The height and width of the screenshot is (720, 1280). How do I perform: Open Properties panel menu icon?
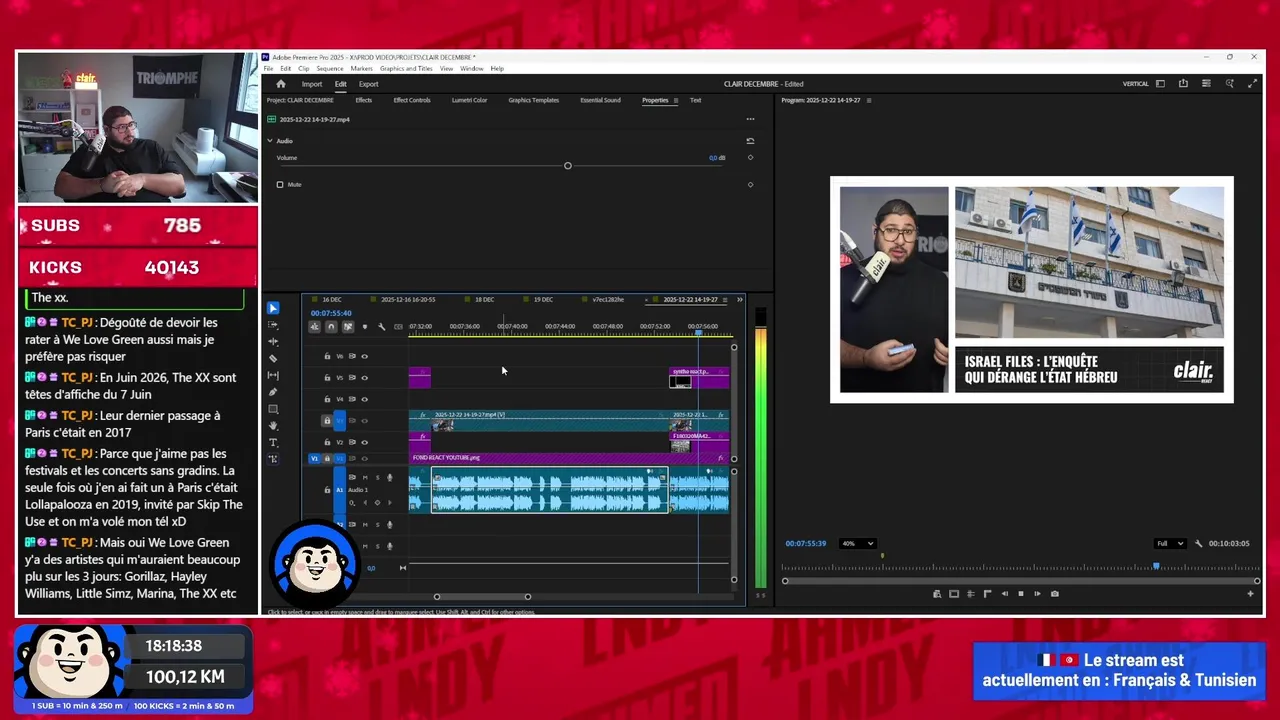(675, 100)
